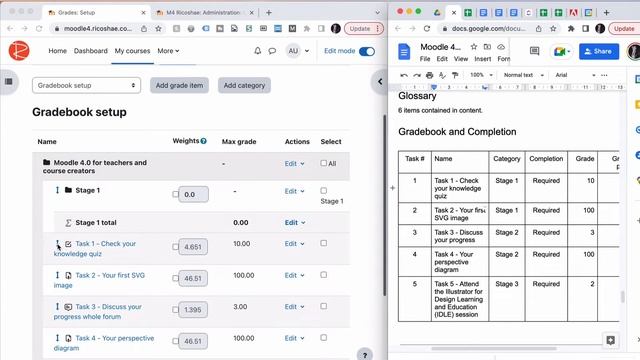Reload the Moodle browser page
The image size is (640, 360).
(39, 29)
